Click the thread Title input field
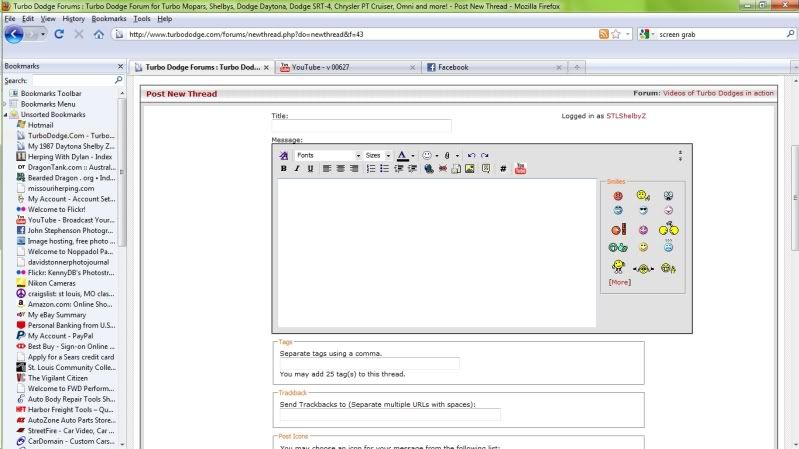The height and width of the screenshot is (449, 799). coord(361,125)
